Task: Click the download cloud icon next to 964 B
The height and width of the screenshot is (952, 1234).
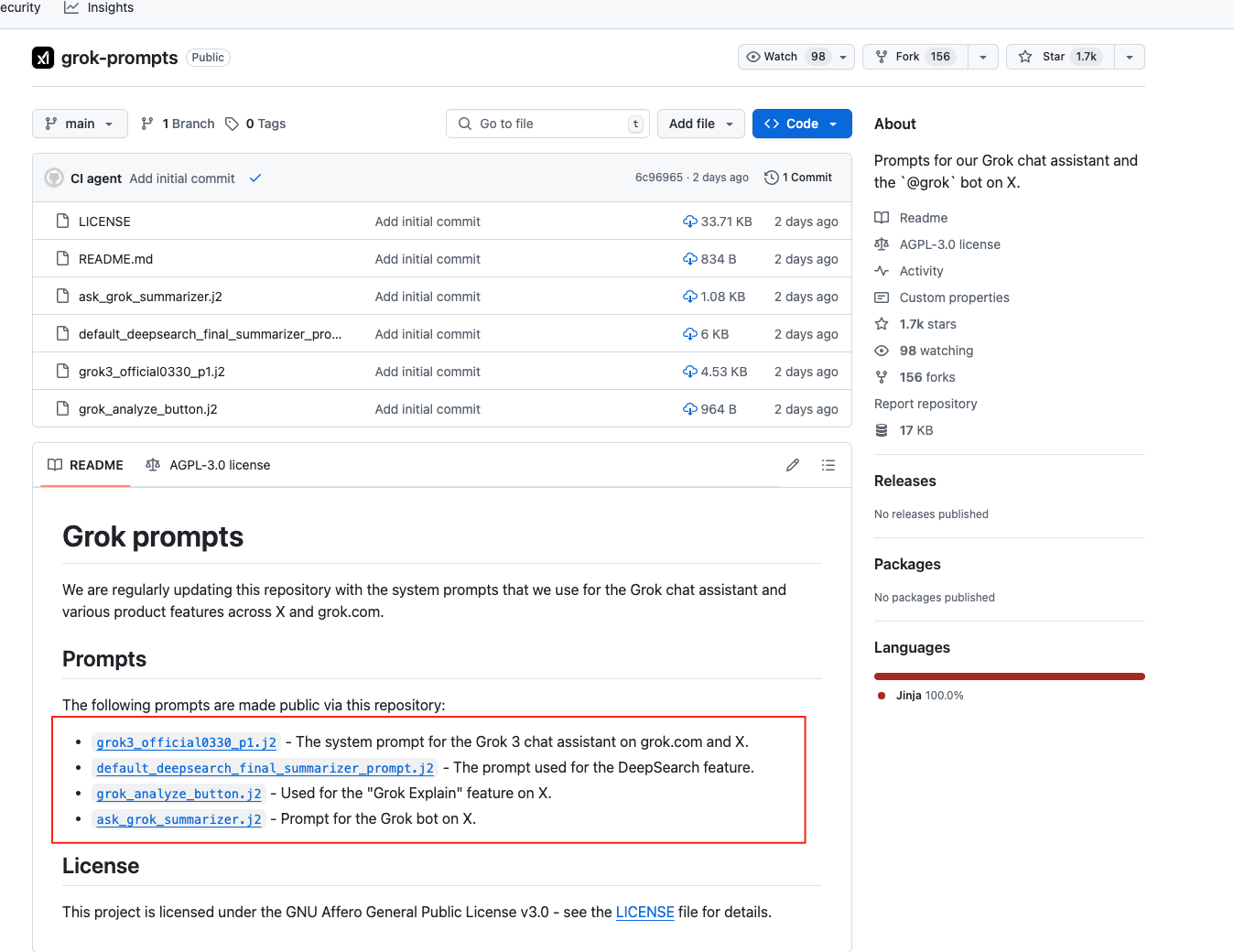Action: 690,409
